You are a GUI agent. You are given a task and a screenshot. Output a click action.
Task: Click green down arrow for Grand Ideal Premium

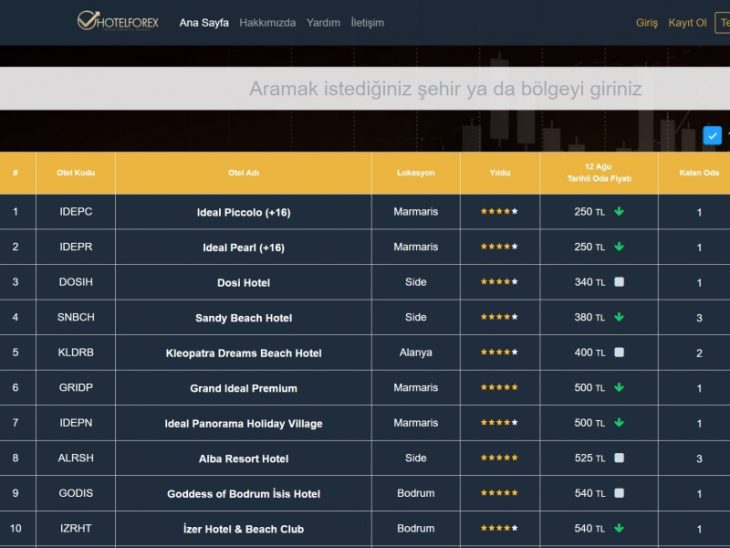pyautogui.click(x=619, y=388)
